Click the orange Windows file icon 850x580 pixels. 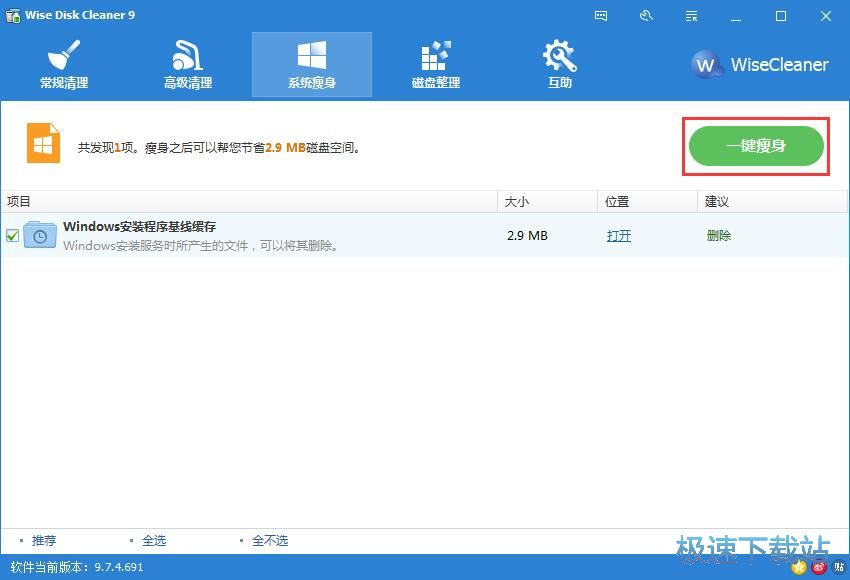[43, 143]
